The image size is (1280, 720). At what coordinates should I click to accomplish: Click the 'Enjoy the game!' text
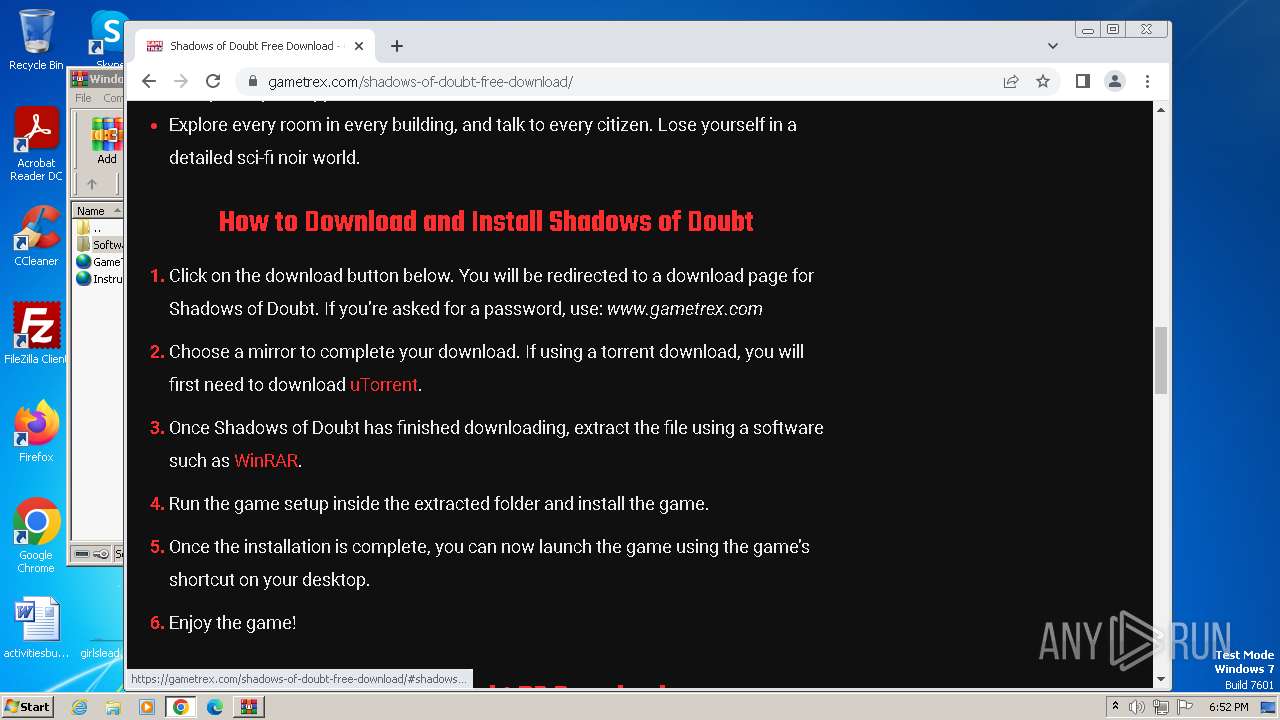tap(232, 623)
